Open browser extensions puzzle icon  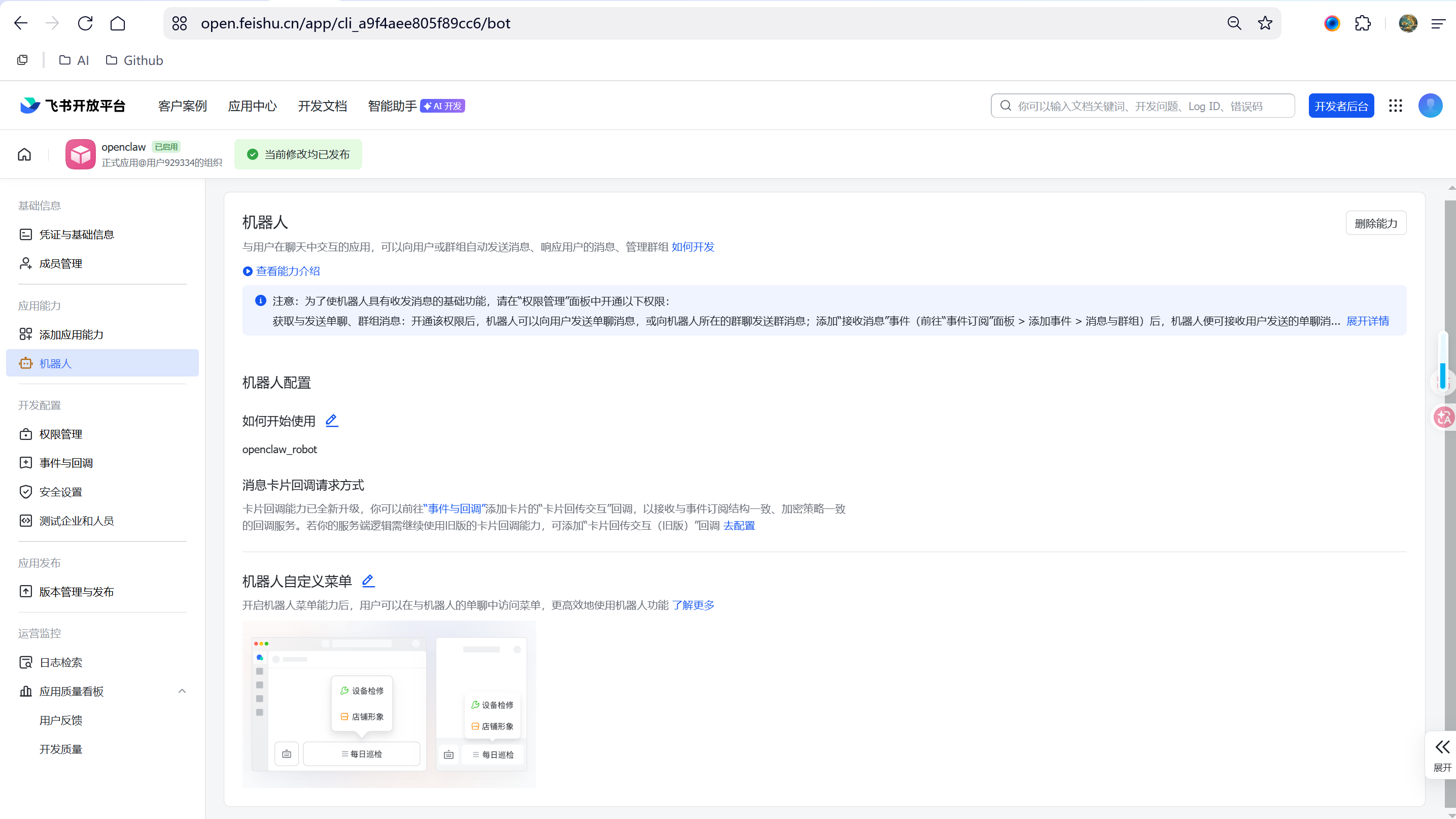[1363, 23]
